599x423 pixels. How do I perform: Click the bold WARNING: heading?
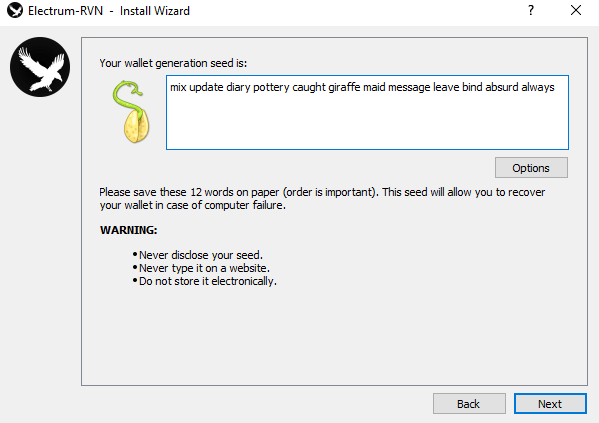coord(128,230)
